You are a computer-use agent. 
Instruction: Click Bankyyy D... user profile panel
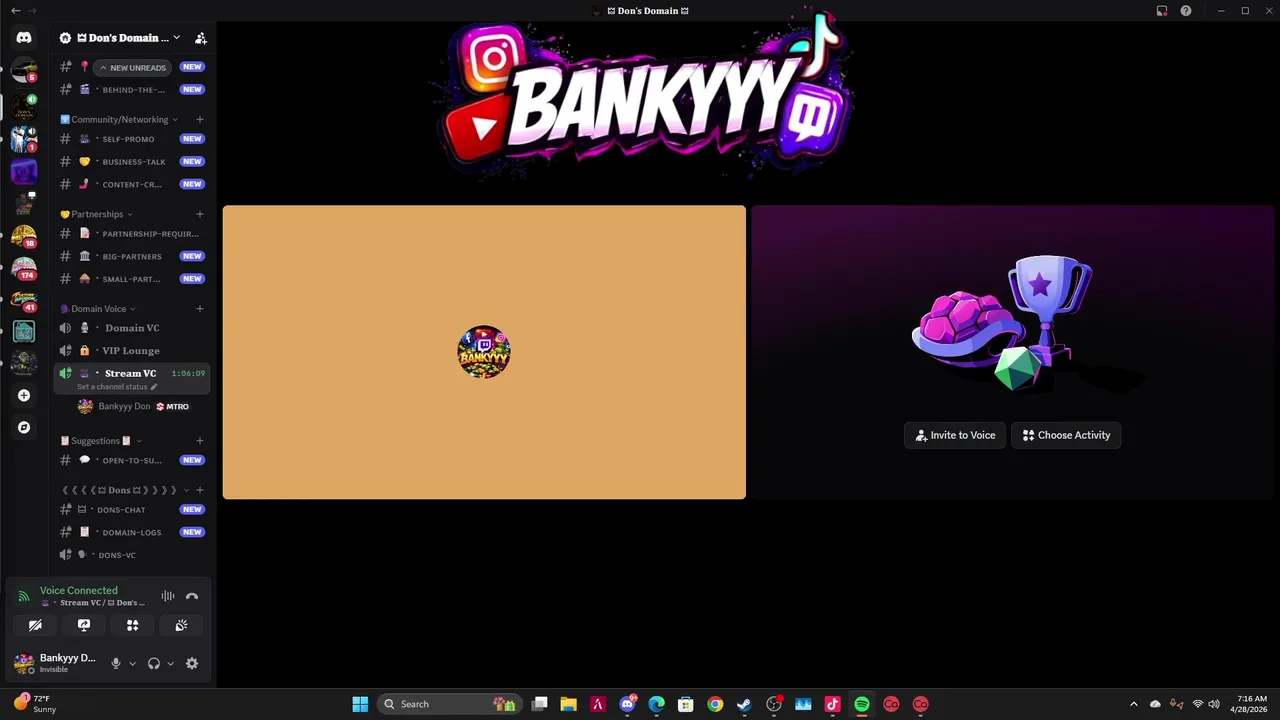click(55, 663)
